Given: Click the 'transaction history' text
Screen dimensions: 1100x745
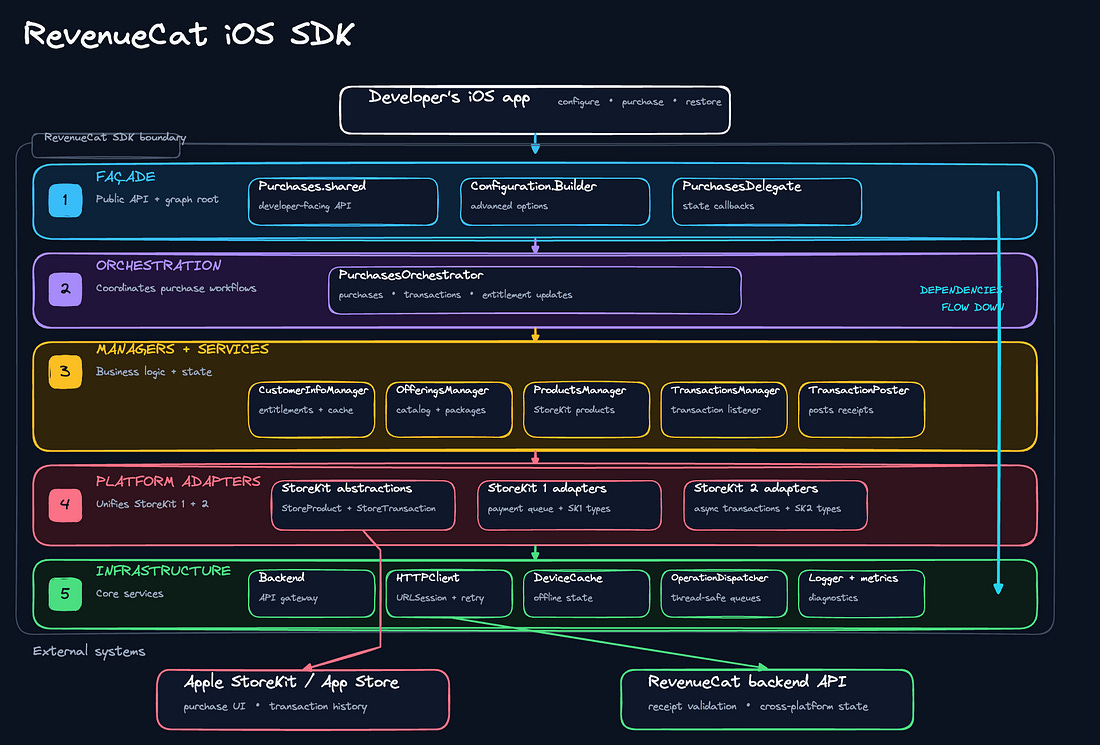Looking at the screenshot, I should (x=318, y=706).
